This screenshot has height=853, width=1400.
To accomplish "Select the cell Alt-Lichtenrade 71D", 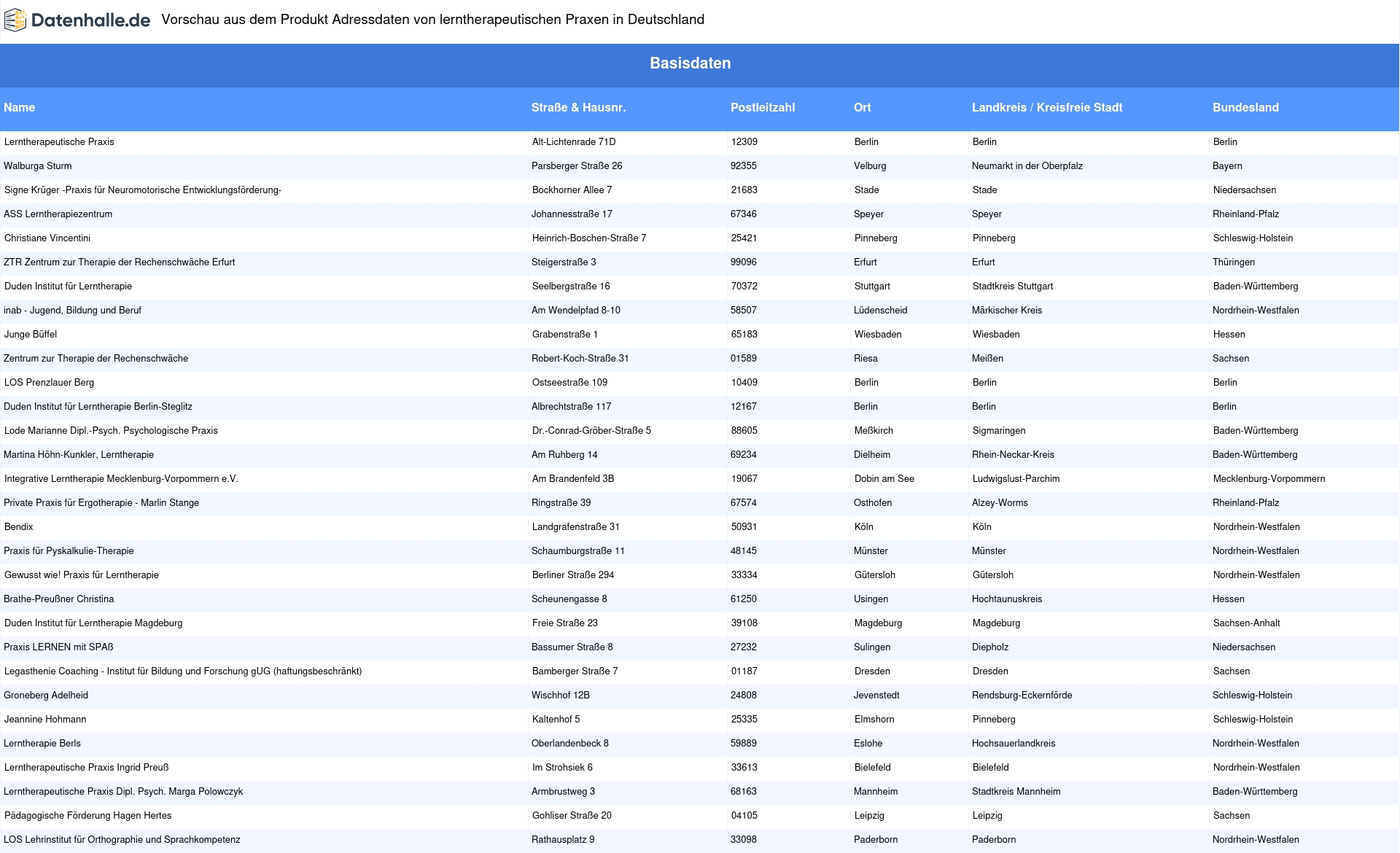I will click(x=574, y=142).
